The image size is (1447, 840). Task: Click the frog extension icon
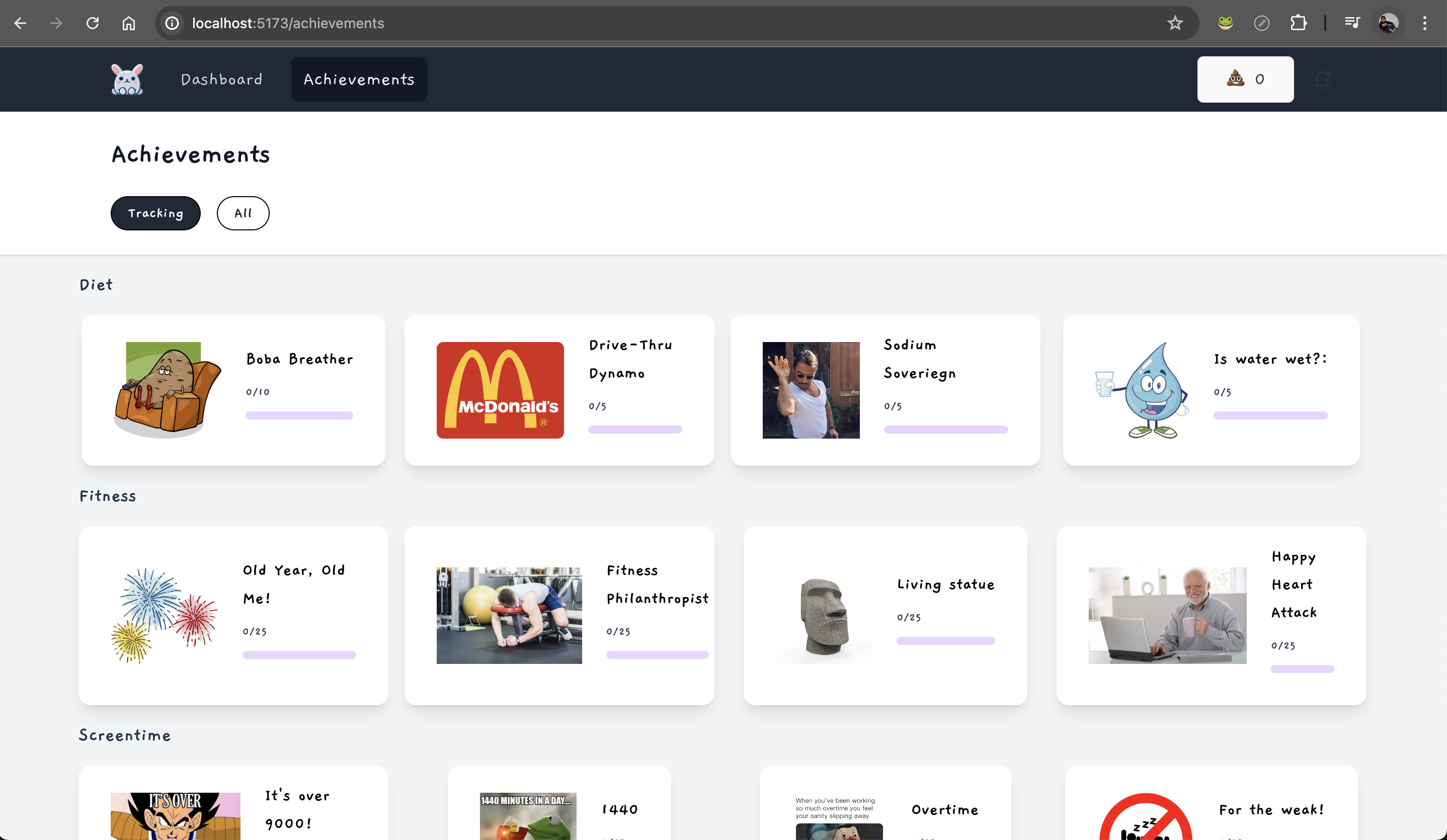point(1225,23)
